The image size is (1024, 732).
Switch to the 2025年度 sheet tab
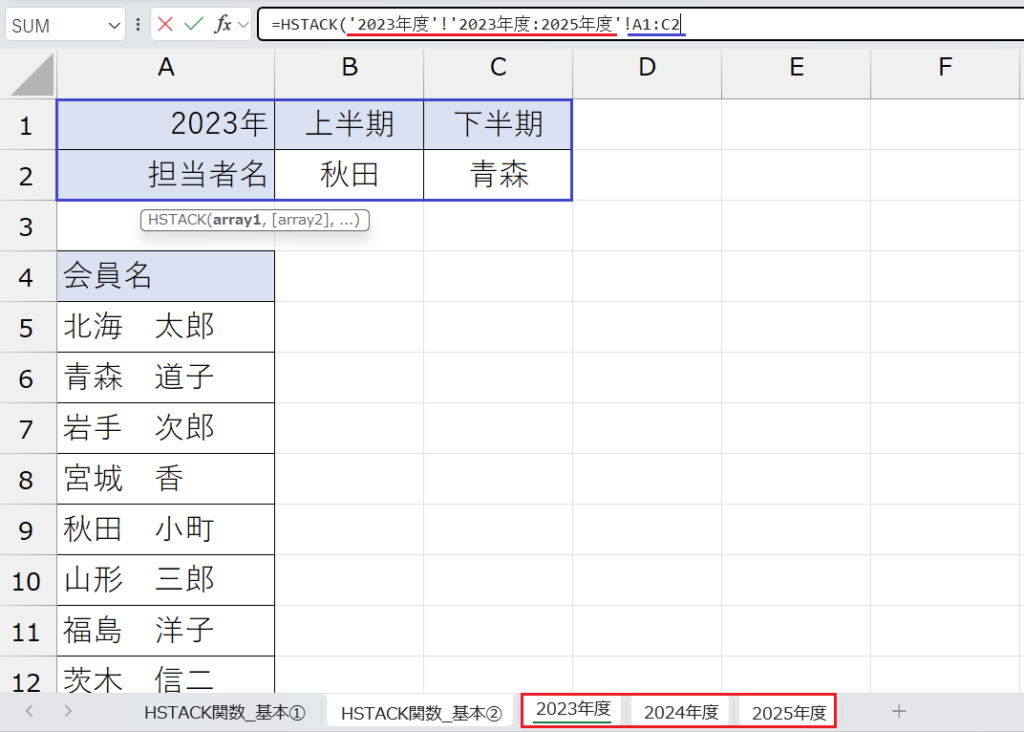[789, 712]
